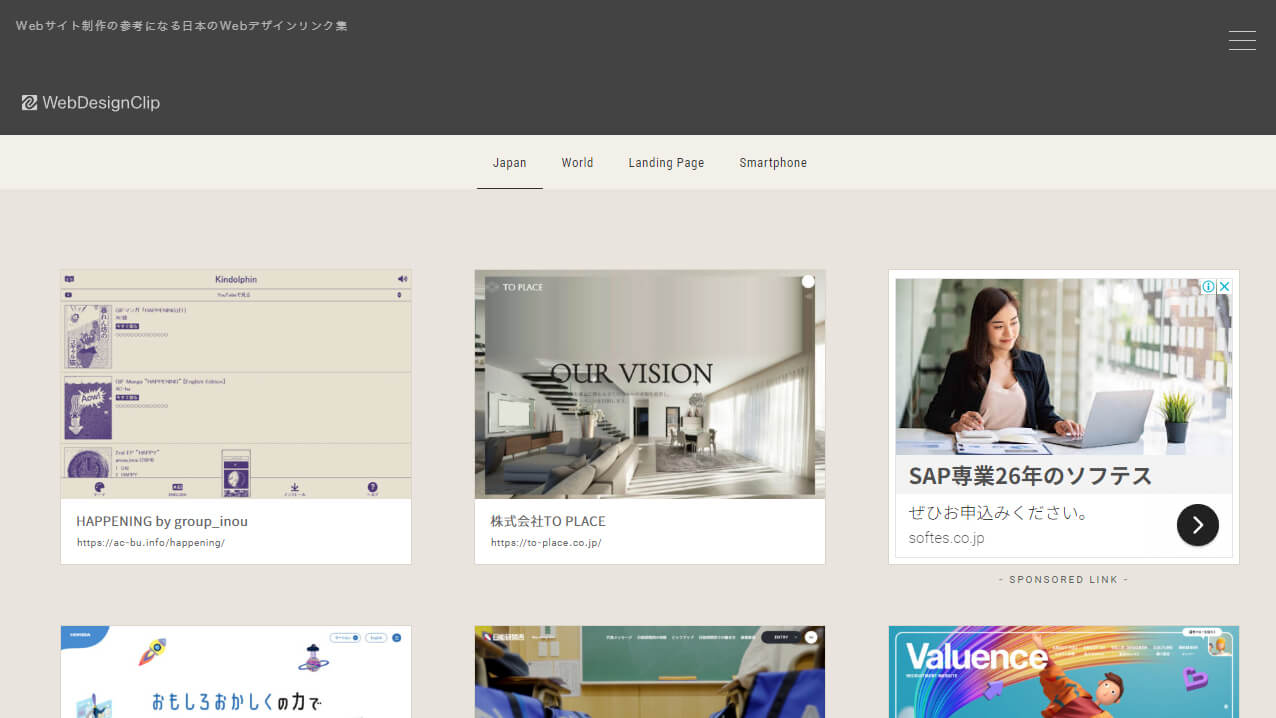
Task: Close the ad with the X icon
Action: 1224,287
